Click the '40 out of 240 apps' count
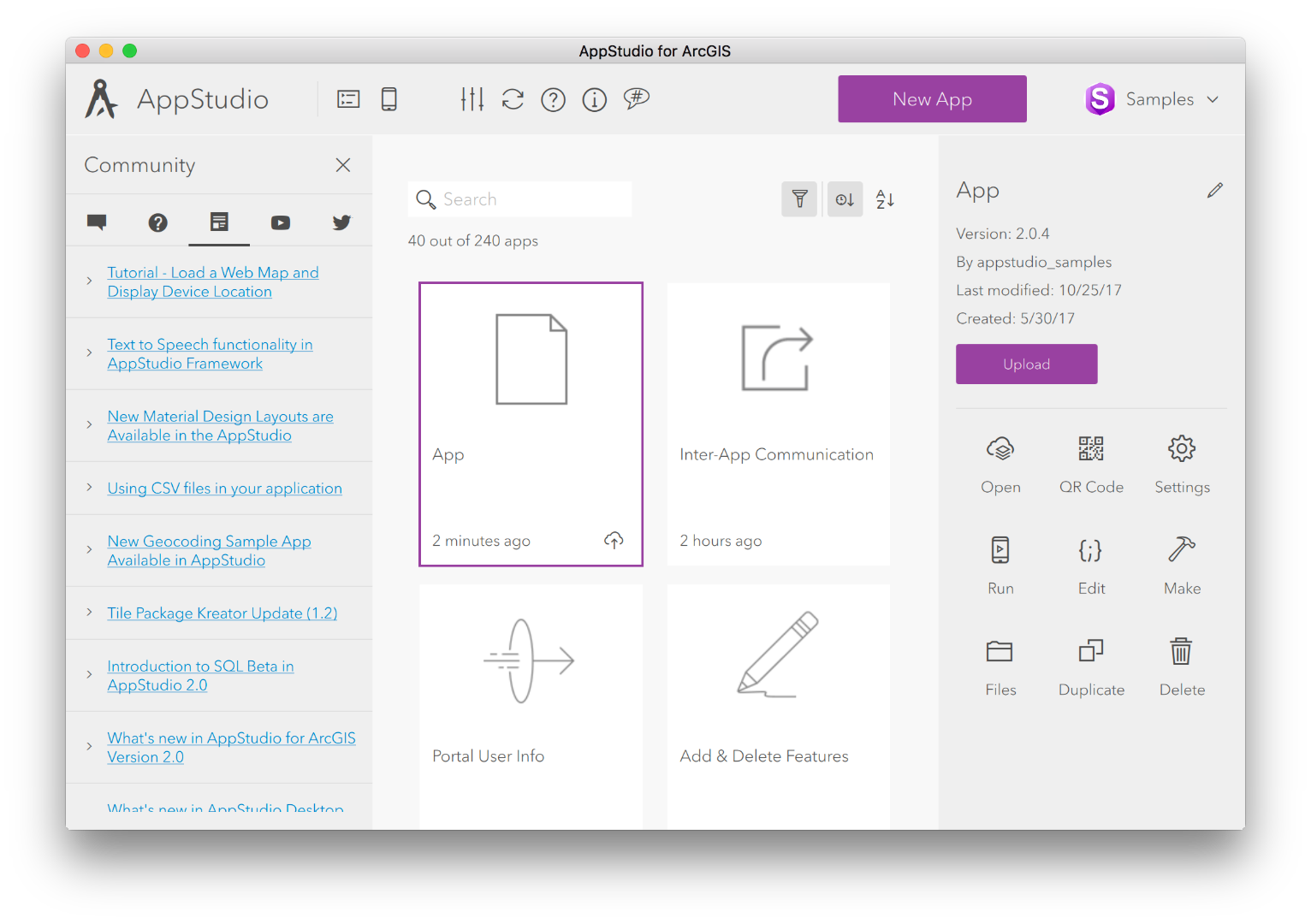Viewport: 1311px width, 924px height. [473, 241]
